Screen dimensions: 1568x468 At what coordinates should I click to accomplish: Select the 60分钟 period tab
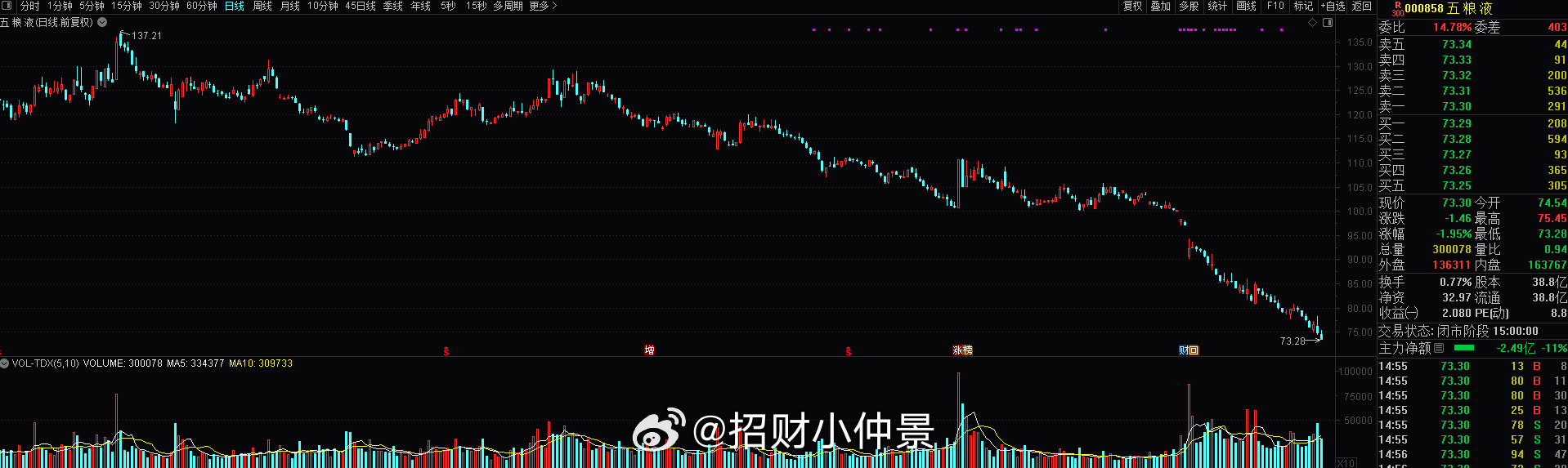202,6
